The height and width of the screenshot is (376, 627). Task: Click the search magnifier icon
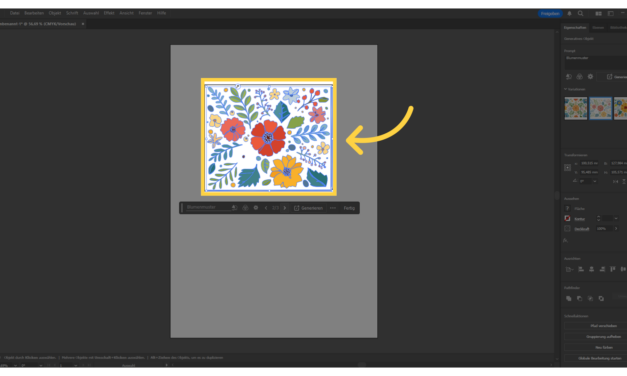[580, 14]
